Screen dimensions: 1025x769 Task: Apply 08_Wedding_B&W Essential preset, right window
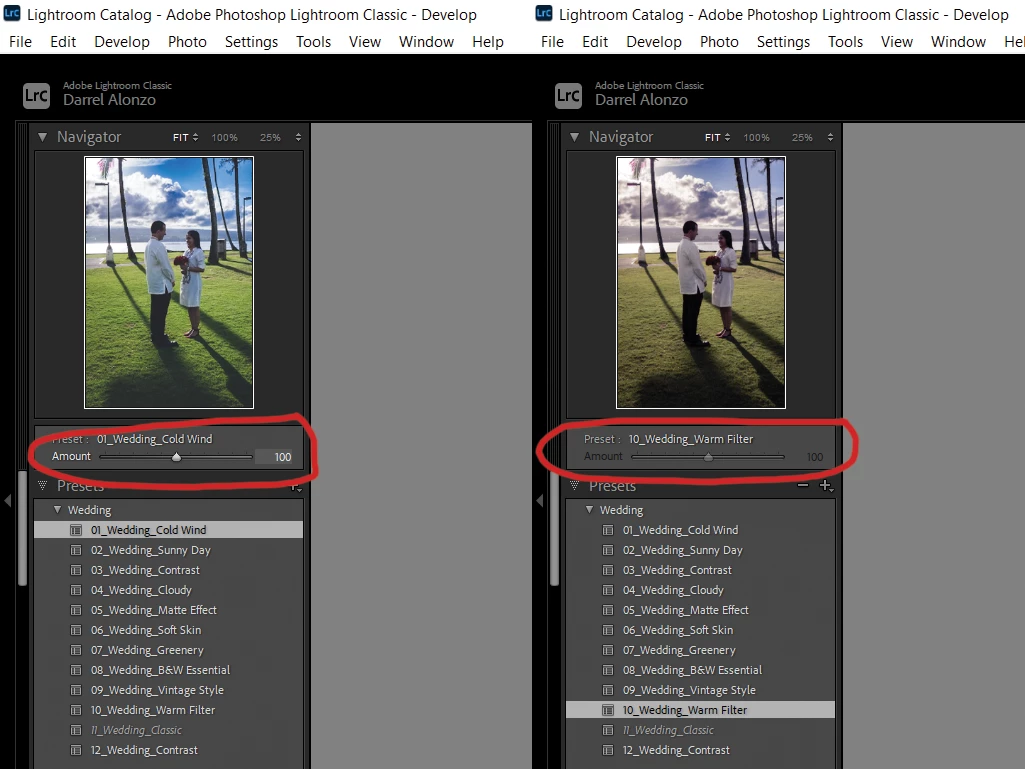(x=700, y=670)
